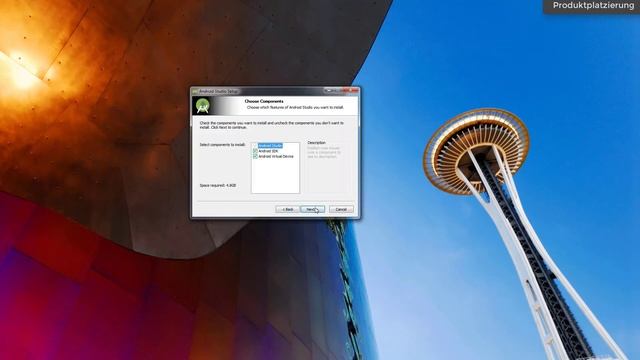Click the Space required text

point(218,186)
